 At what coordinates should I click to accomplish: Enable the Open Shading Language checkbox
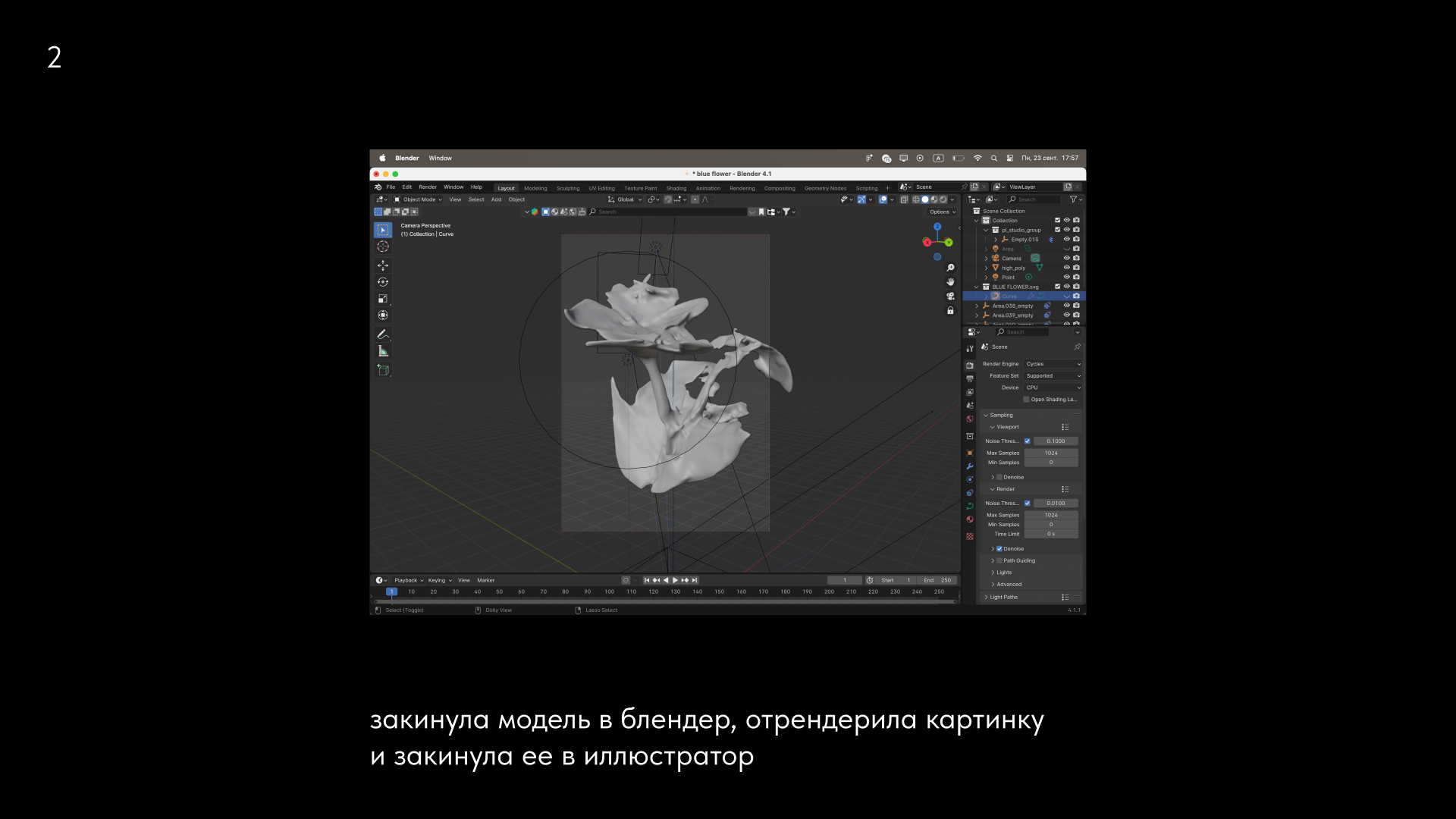(x=1027, y=400)
